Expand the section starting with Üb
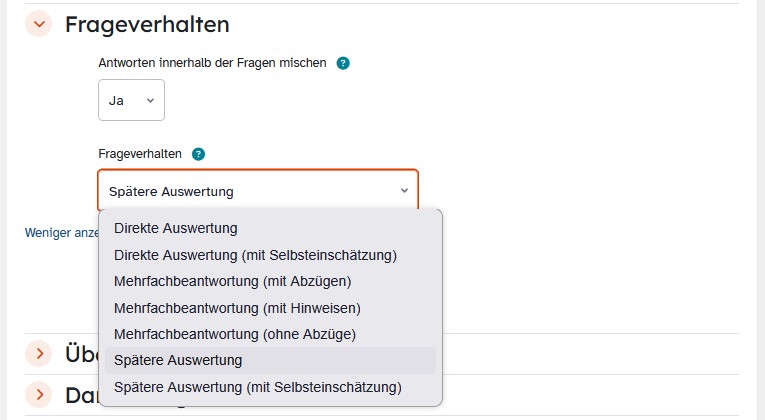Image resolution: width=765 pixels, height=420 pixels. [39, 353]
